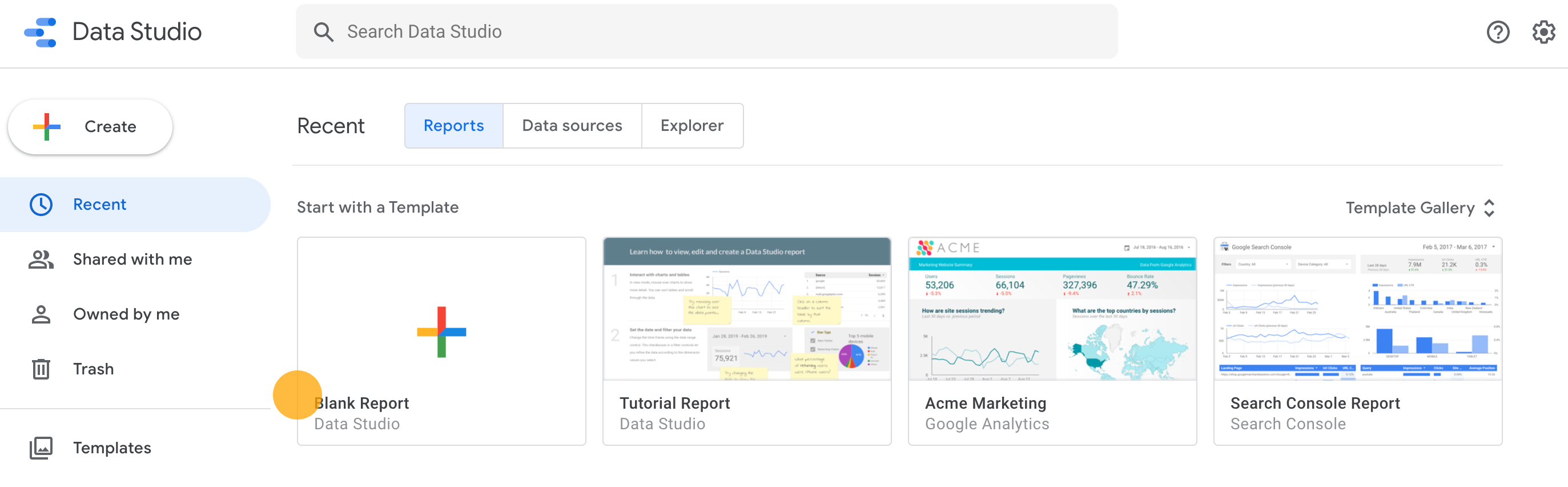Click the search magnifier icon
The height and width of the screenshot is (487, 1568).
click(323, 31)
